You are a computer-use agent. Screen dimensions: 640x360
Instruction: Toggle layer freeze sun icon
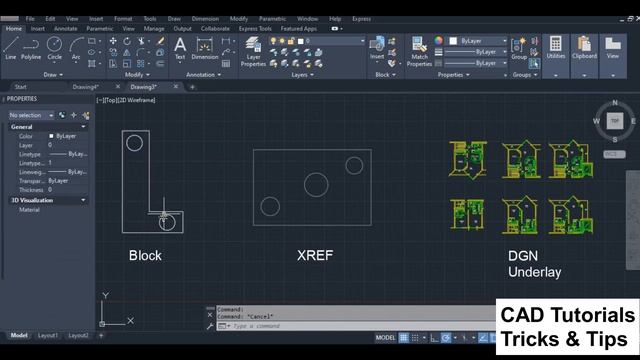tap(282, 41)
